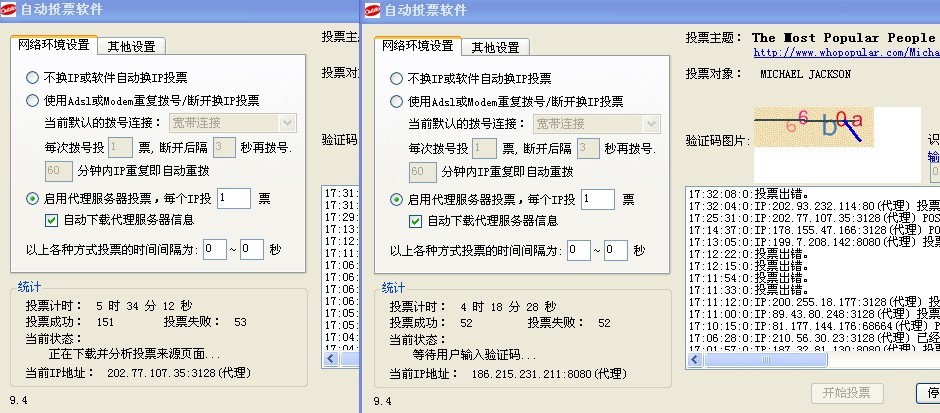Select 不换IP或软件自动换IP投票 radio in left window
940x413 pixels.
32,77
